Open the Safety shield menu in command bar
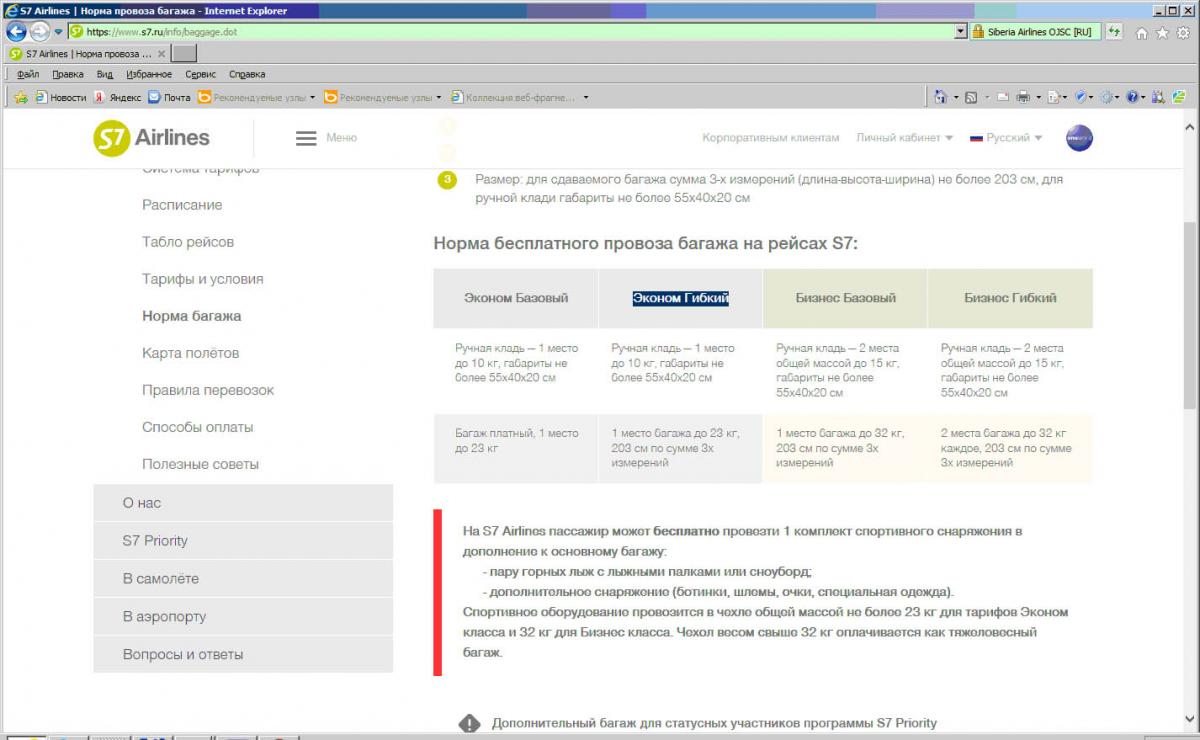1200x740 pixels. [x=1084, y=97]
